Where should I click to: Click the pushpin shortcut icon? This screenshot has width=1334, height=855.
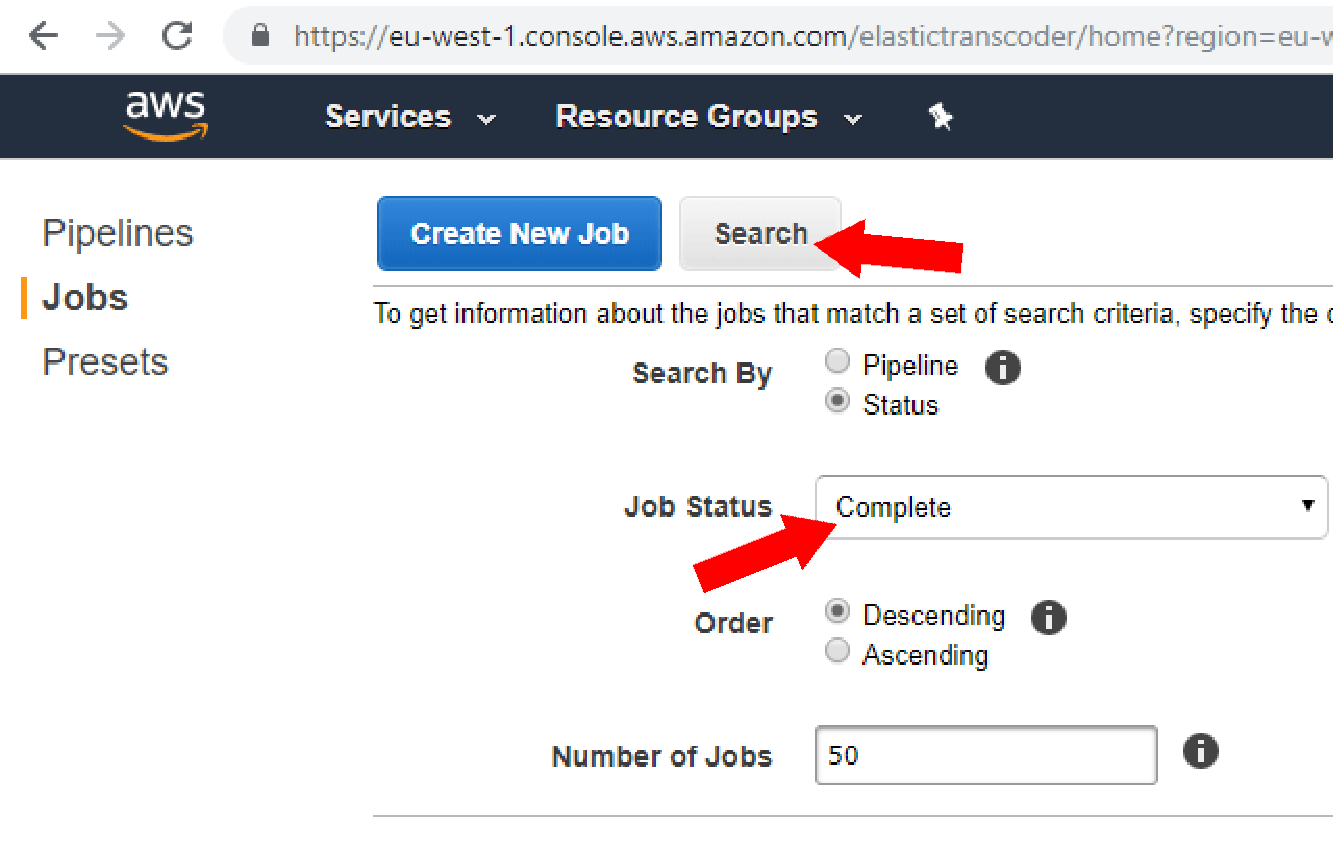pyautogui.click(x=940, y=118)
